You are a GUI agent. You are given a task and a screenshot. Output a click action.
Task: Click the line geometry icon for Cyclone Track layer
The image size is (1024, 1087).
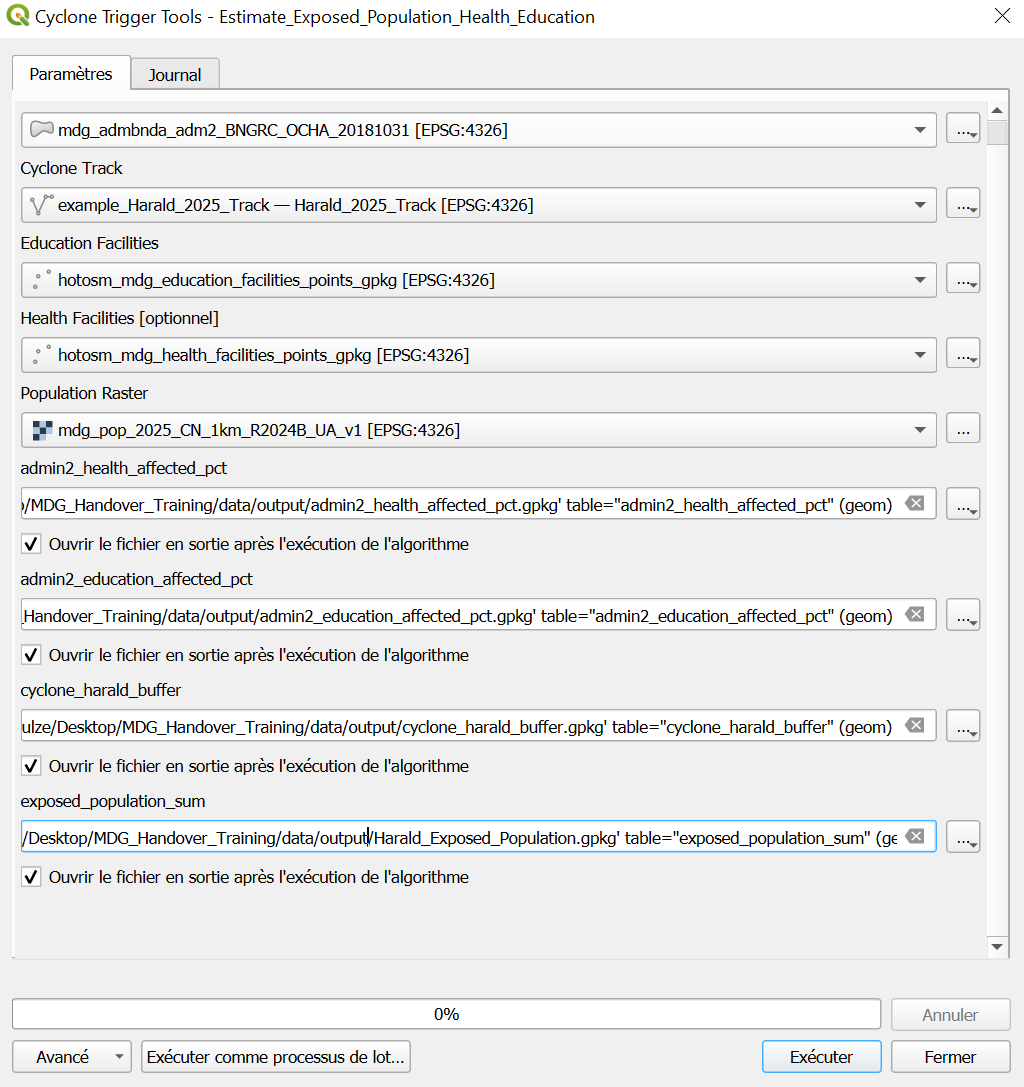click(x=42, y=204)
